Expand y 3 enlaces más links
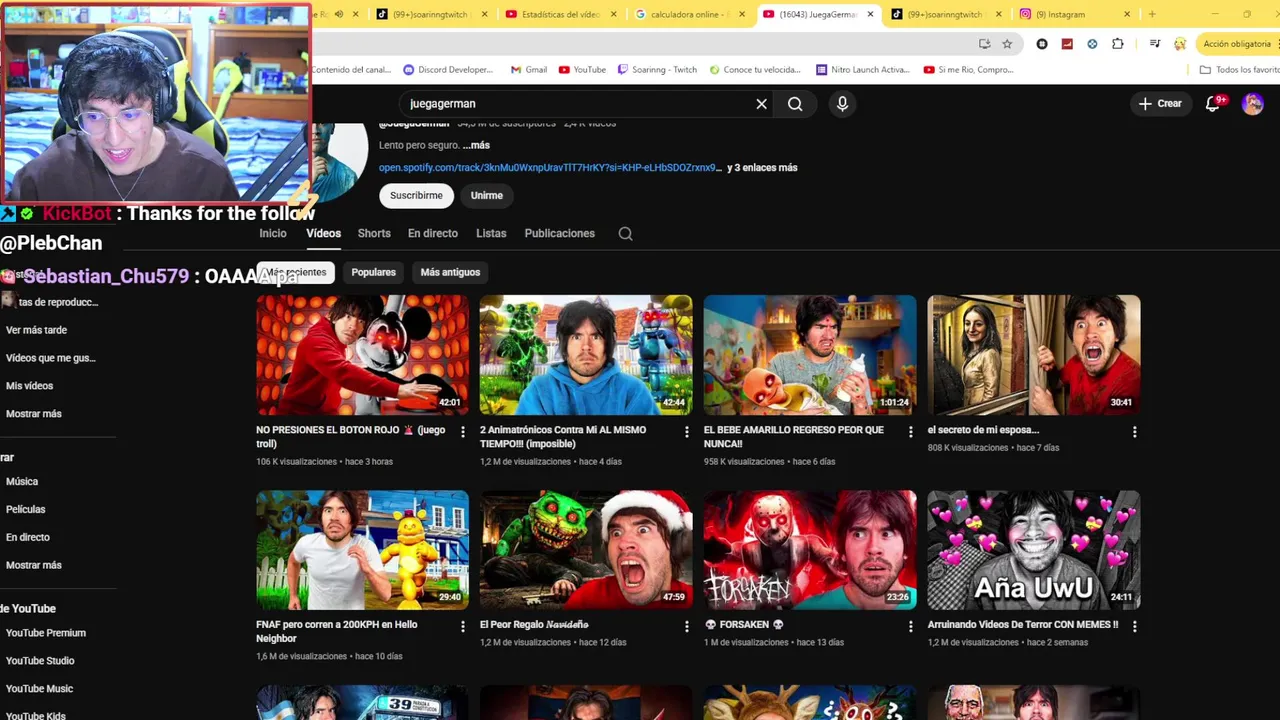This screenshot has width=1280, height=720. coord(762,168)
